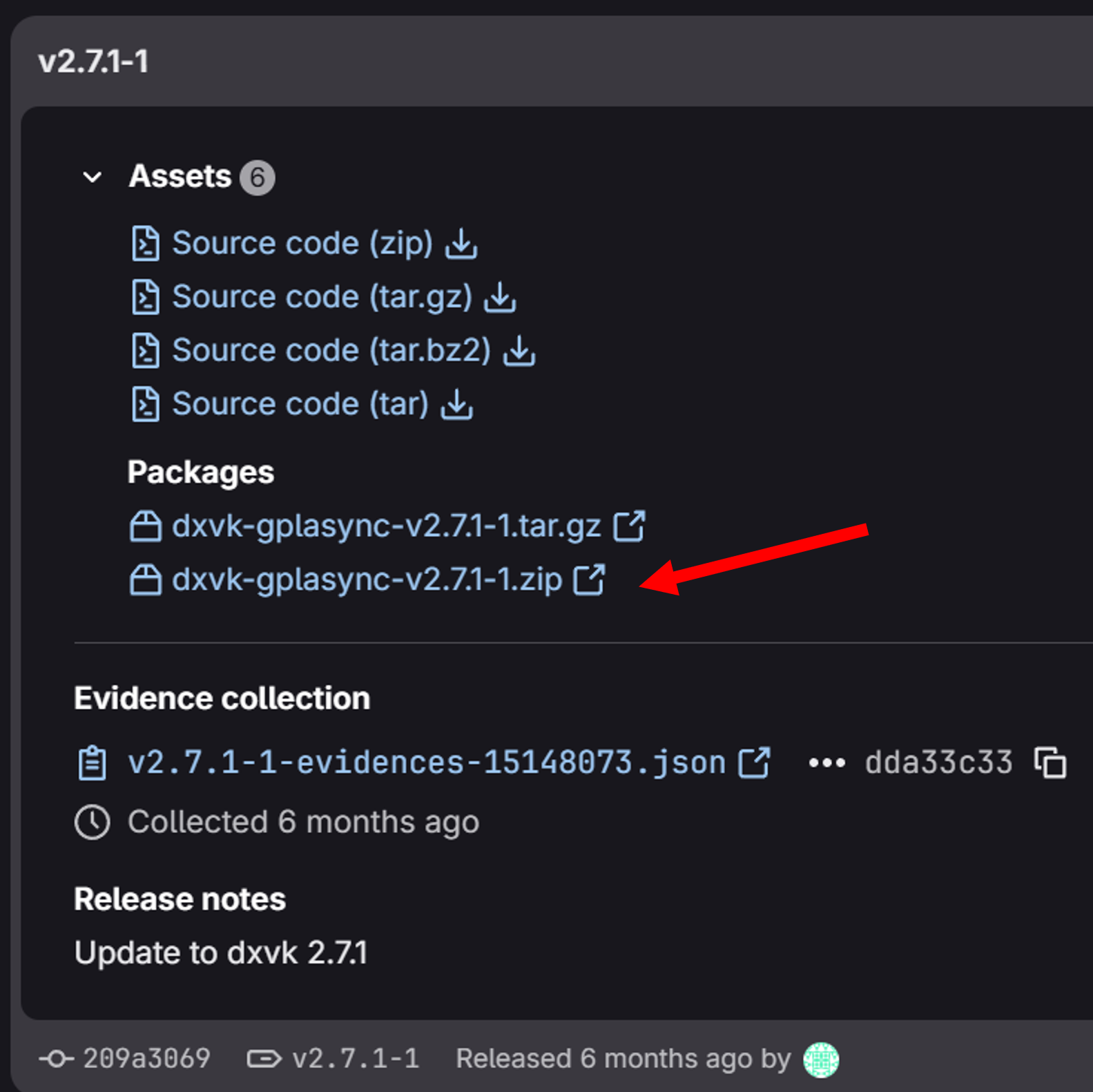Click external link icon next to evidences json
The image size is (1093, 1092).
click(x=754, y=763)
